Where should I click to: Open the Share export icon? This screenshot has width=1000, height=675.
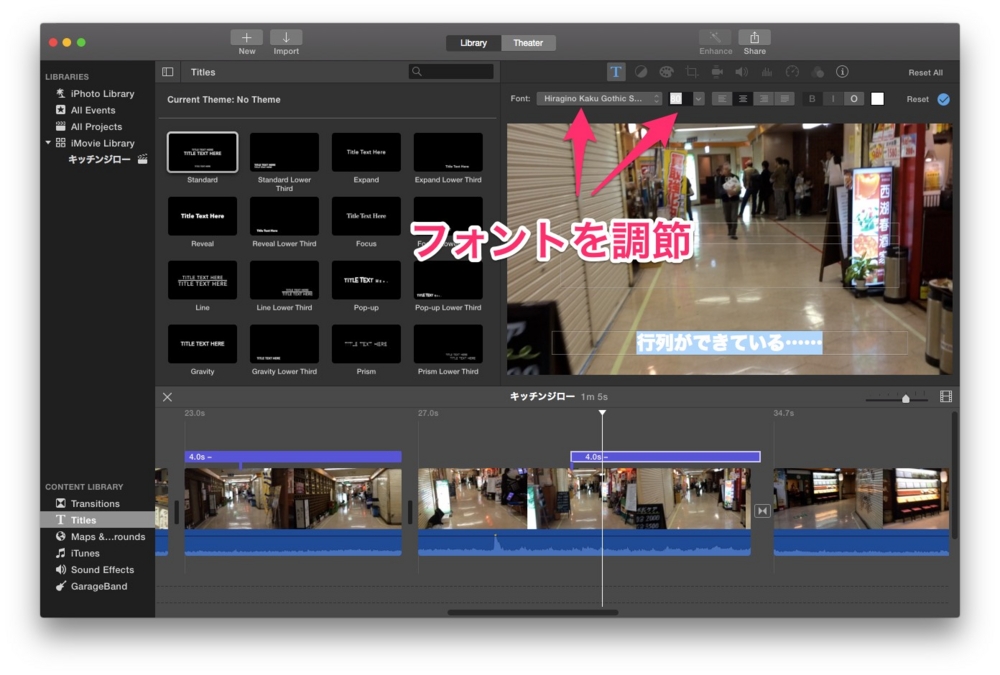click(754, 38)
